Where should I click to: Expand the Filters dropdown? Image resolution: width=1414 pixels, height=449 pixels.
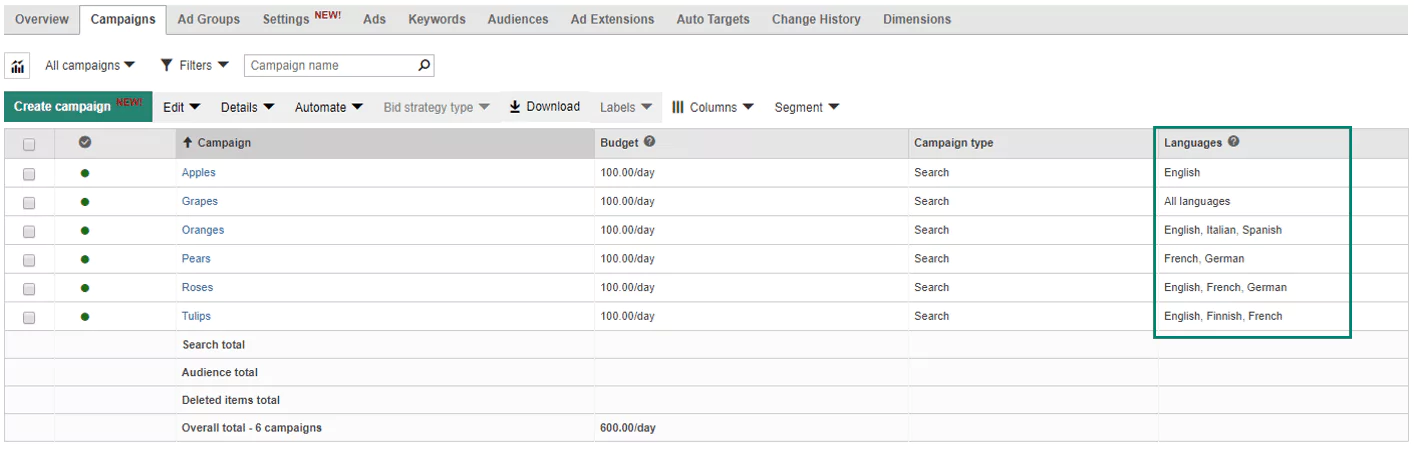click(194, 65)
